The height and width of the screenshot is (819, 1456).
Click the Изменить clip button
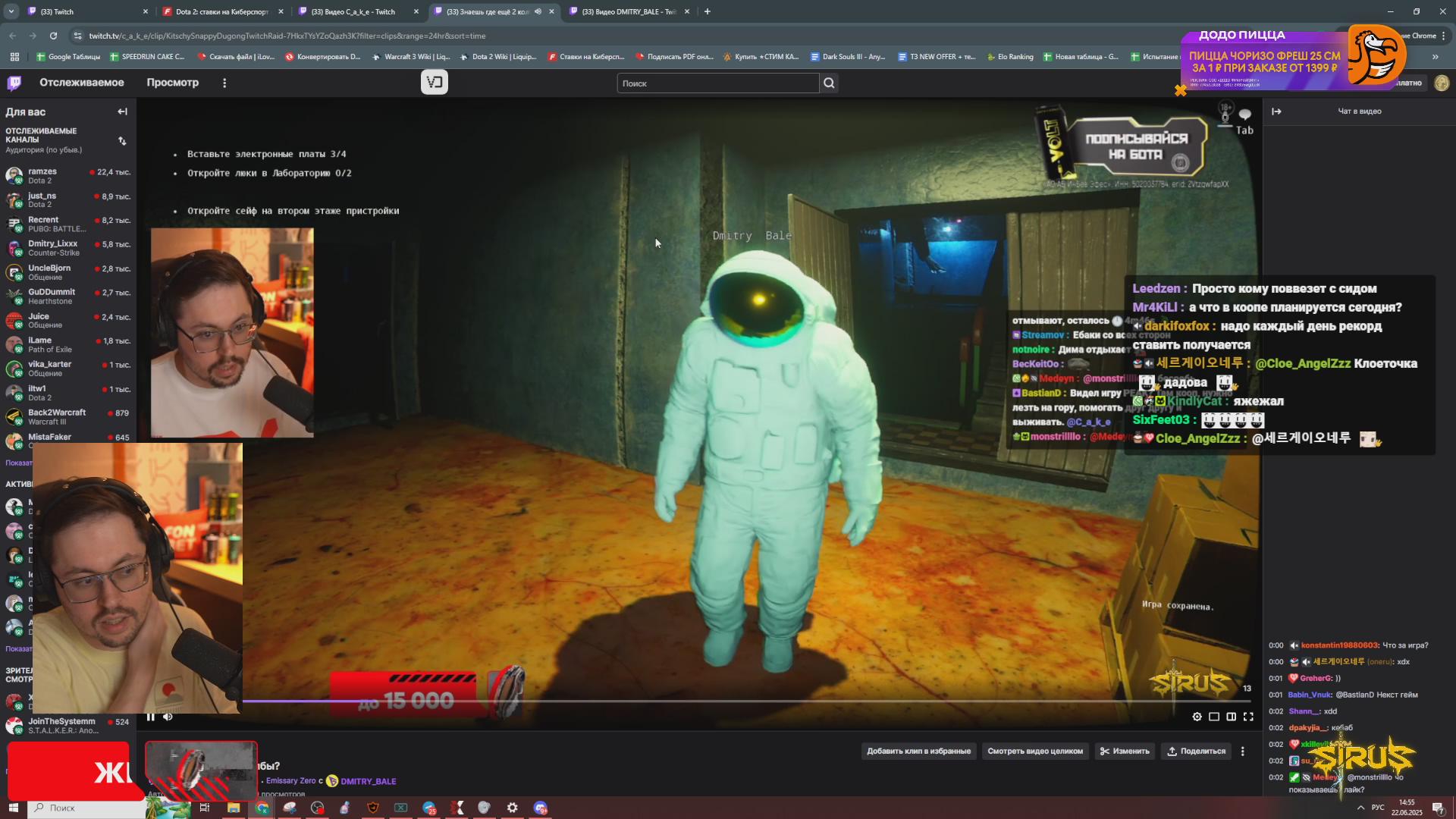click(x=1125, y=752)
